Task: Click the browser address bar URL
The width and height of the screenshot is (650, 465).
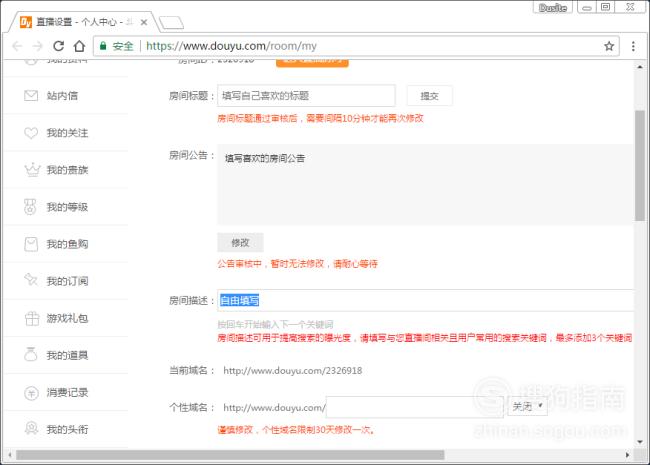Action: click(x=231, y=46)
